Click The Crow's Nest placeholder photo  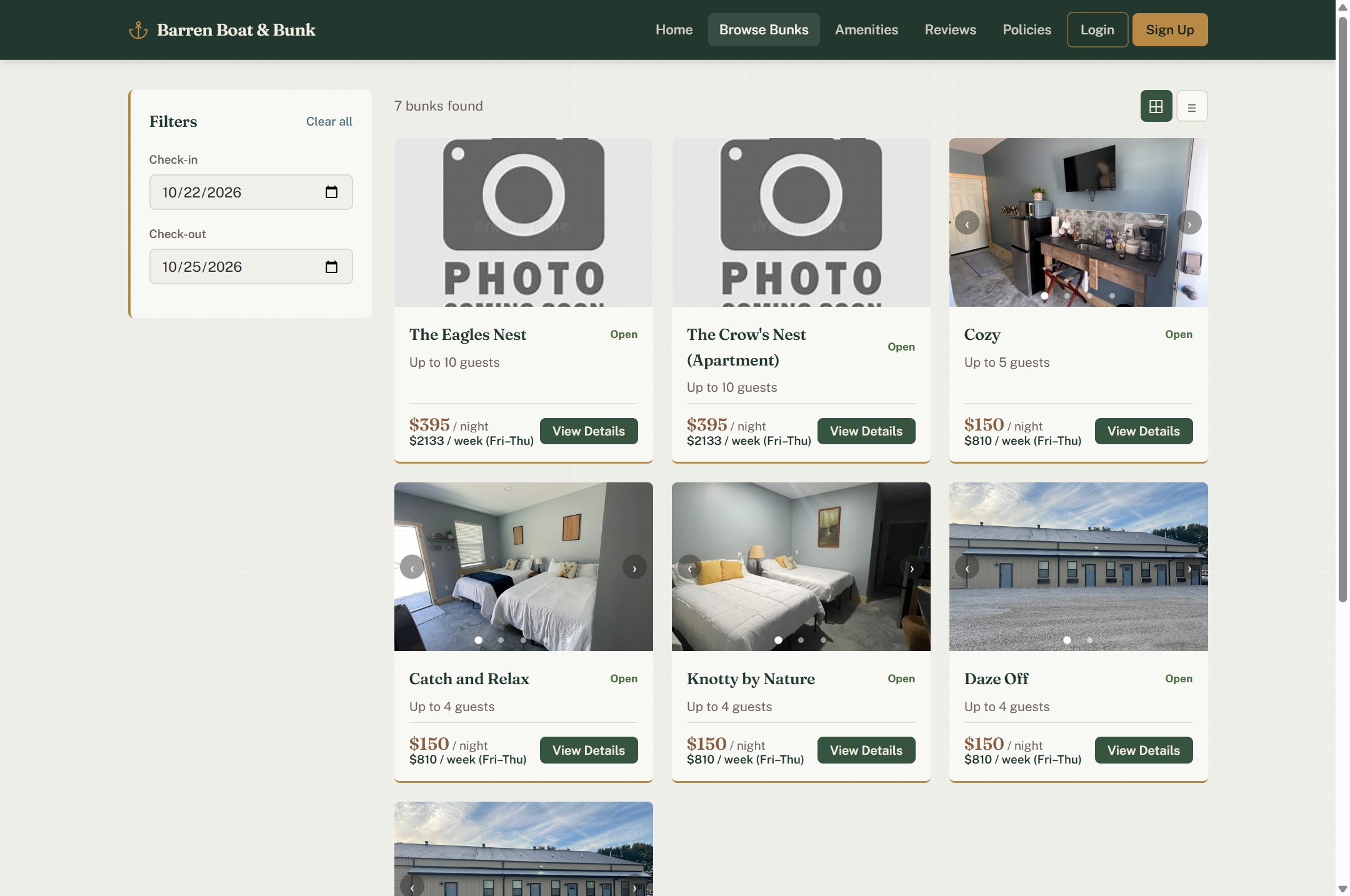tap(801, 222)
